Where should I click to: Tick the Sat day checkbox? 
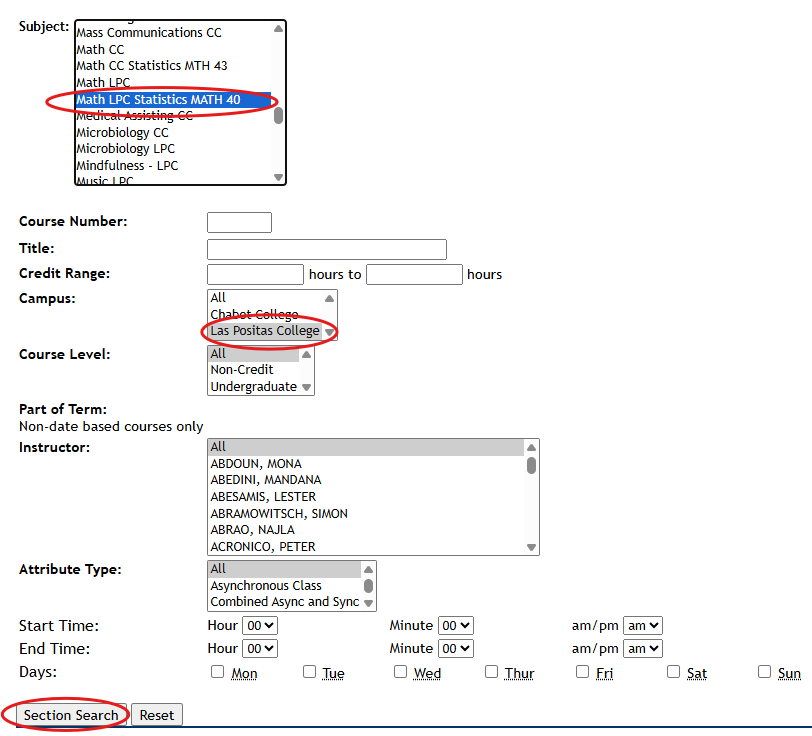pyautogui.click(x=674, y=672)
